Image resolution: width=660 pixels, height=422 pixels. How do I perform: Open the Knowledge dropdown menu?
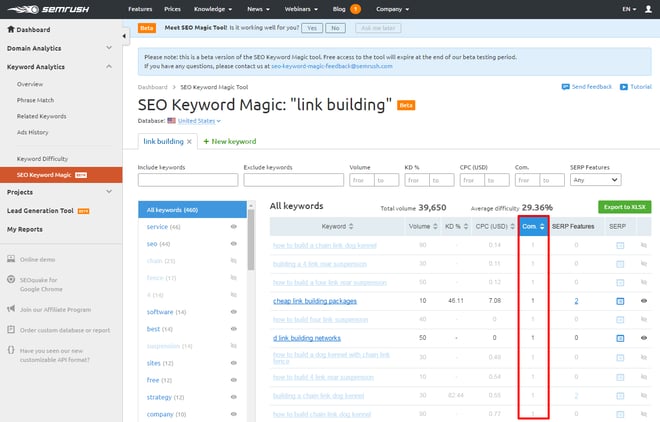click(x=213, y=9)
